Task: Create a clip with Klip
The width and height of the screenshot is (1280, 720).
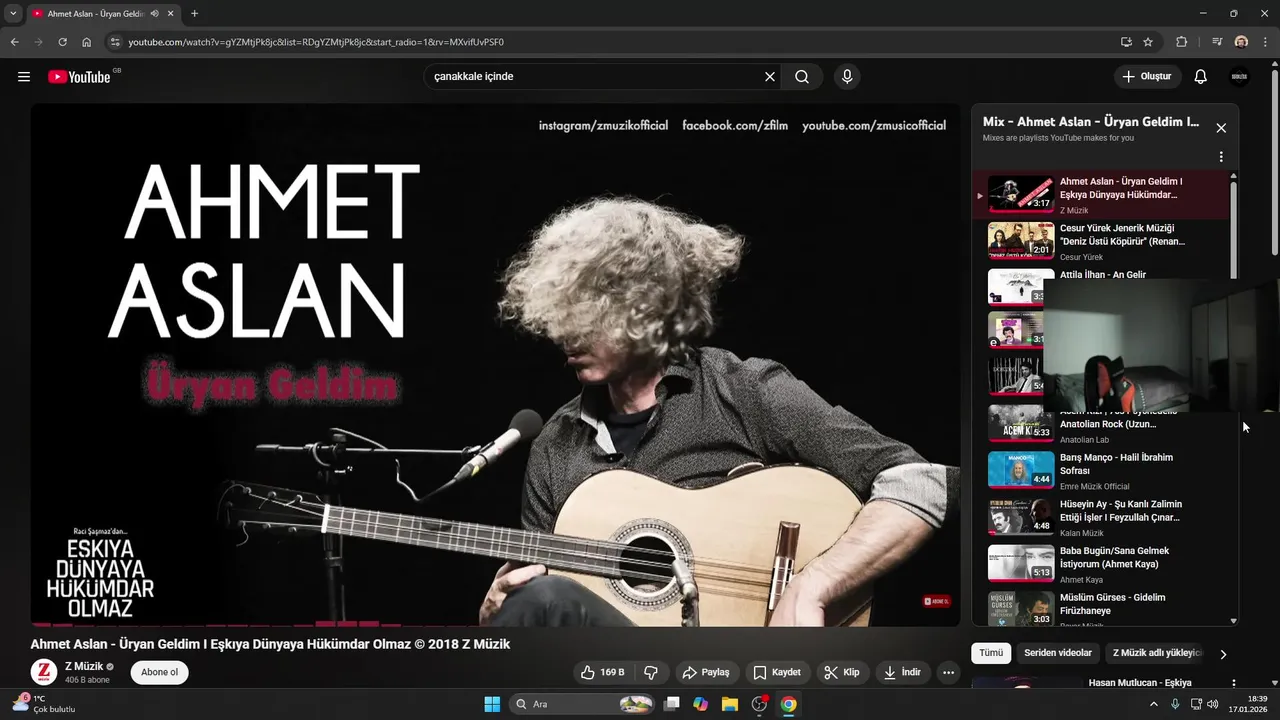Action: [x=841, y=672]
